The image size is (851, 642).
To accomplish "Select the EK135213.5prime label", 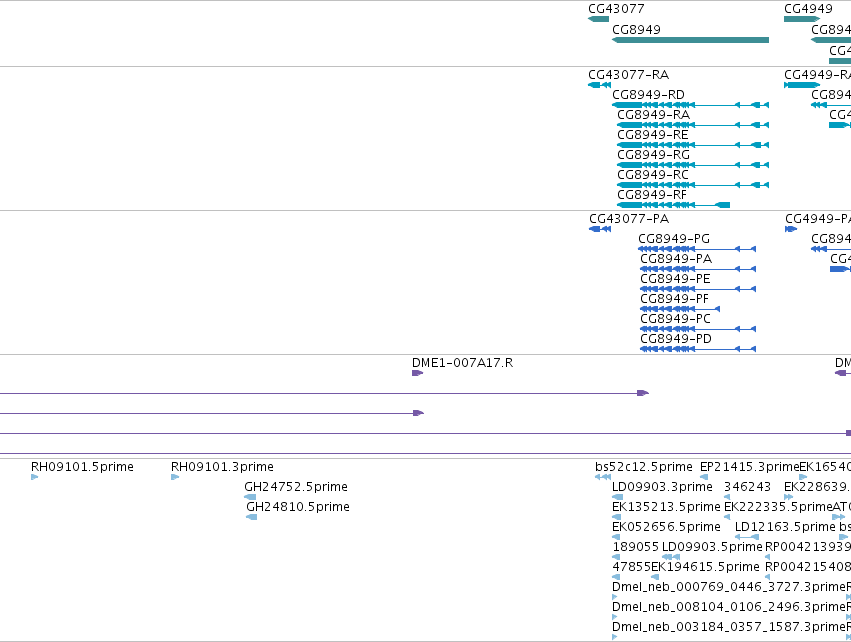I will click(x=666, y=507).
